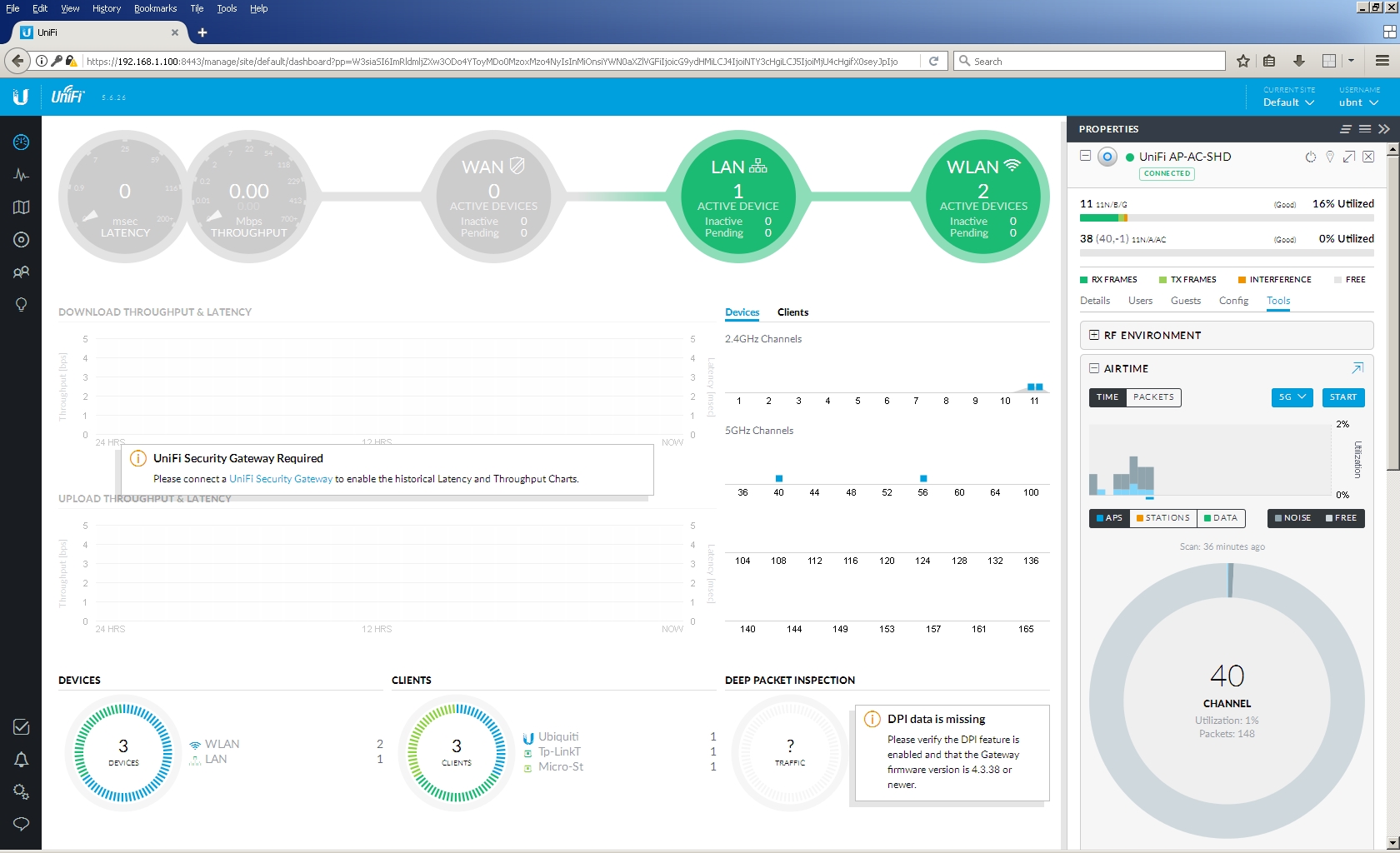Viewport: 1400px width, 853px height.
Task: Open Alerts bell icon in sidebar
Action: 21,759
